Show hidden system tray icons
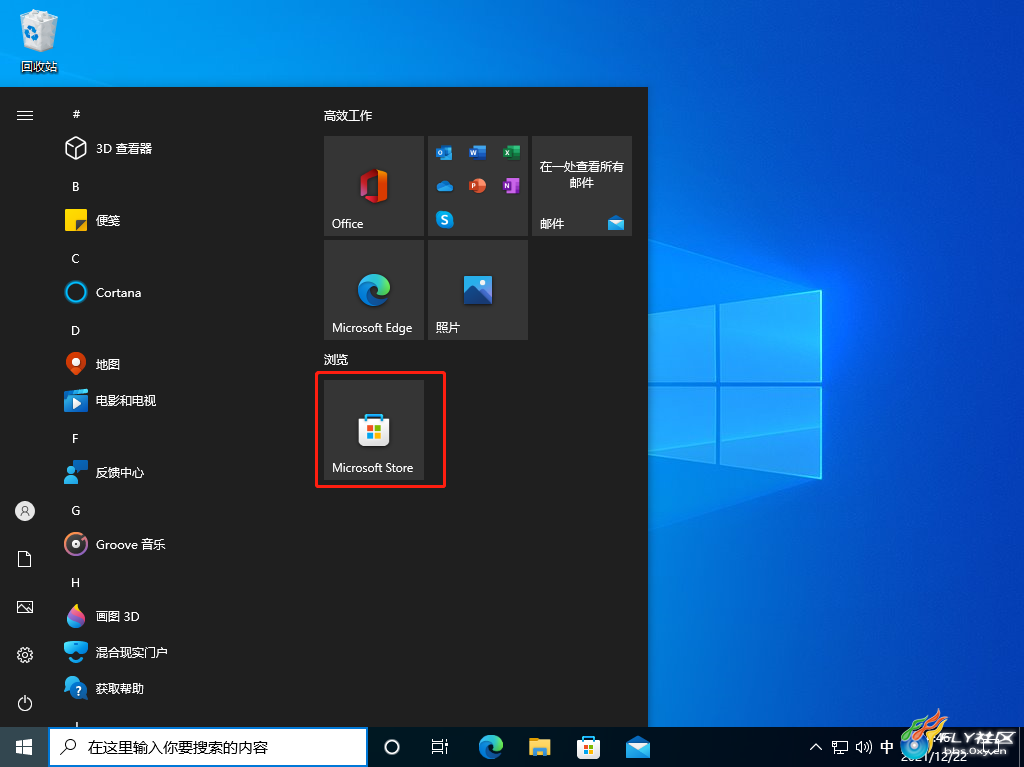The height and width of the screenshot is (767, 1024). (x=816, y=747)
